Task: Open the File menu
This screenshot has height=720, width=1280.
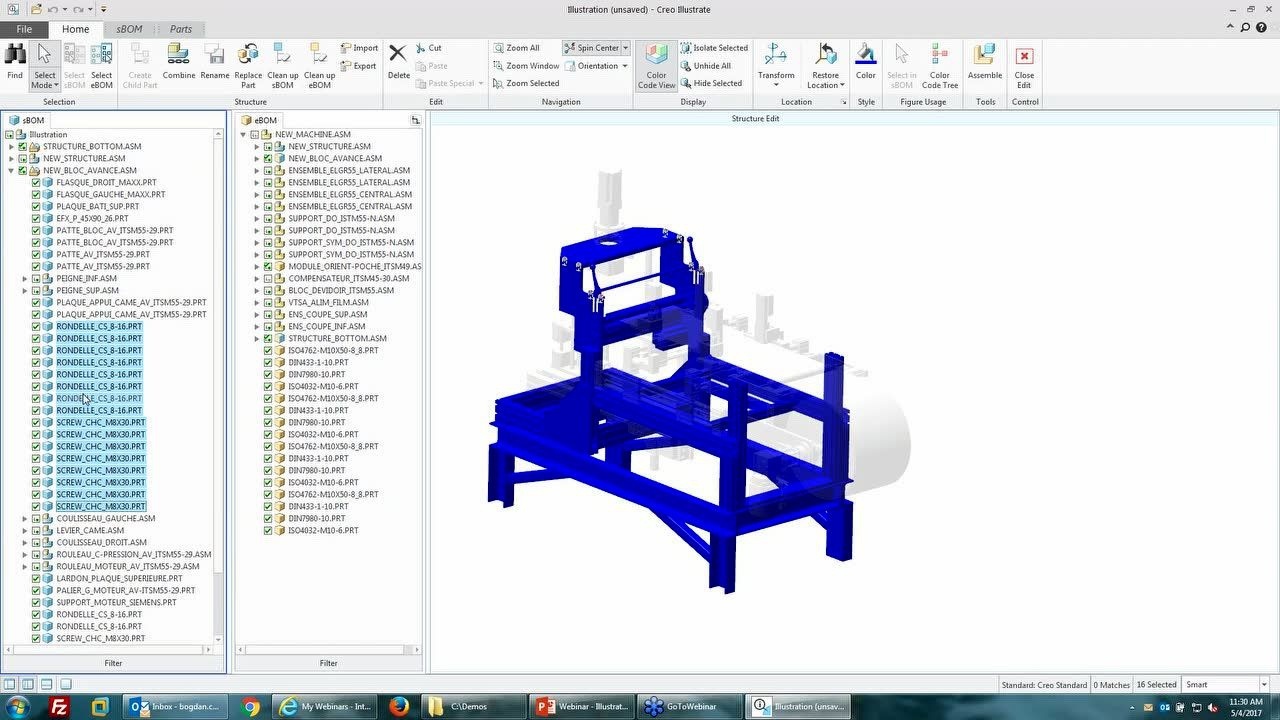Action: (x=24, y=29)
